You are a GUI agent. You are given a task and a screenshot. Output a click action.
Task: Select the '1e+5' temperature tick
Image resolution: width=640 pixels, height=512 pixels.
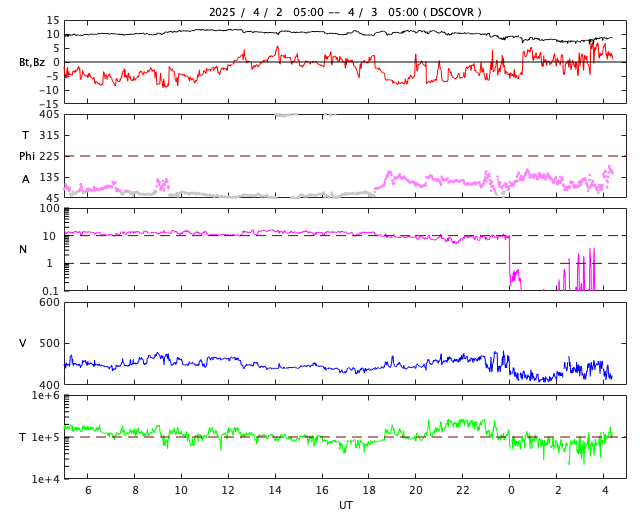coord(46,437)
